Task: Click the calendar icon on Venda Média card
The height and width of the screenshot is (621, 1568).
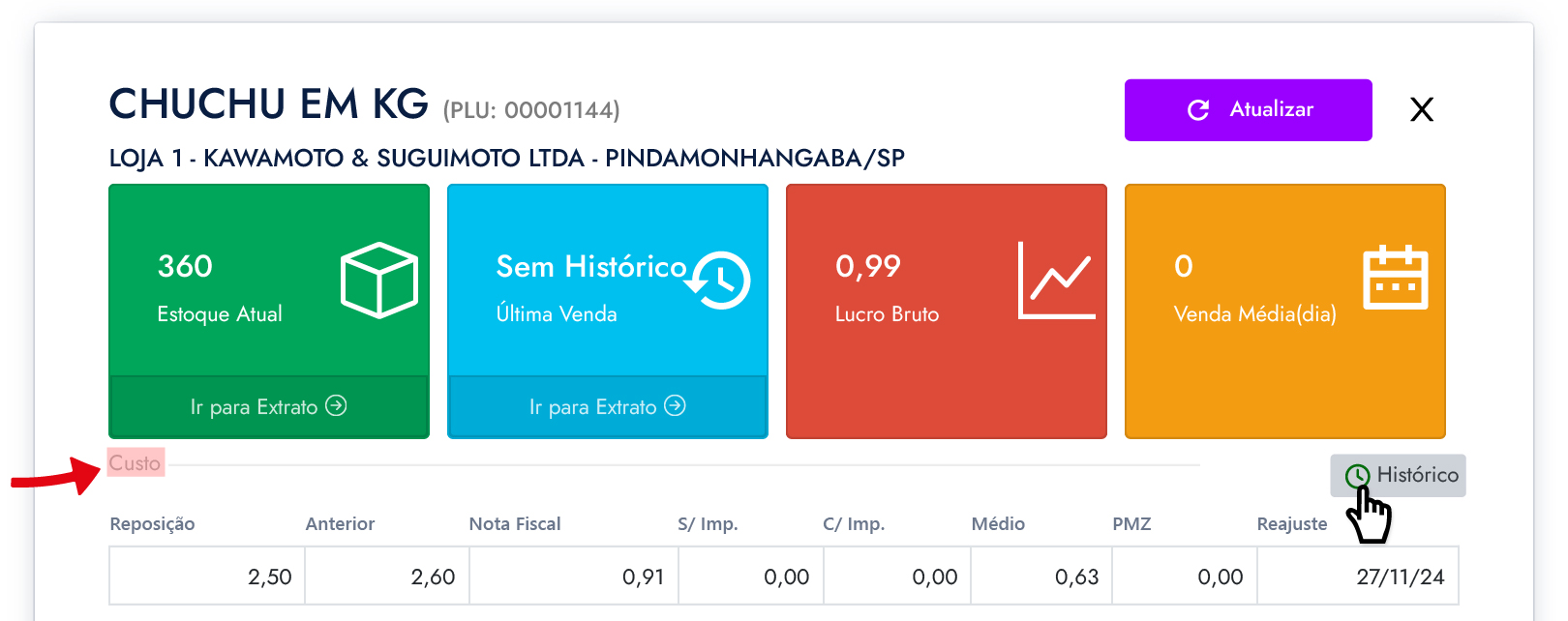Action: tap(1395, 278)
